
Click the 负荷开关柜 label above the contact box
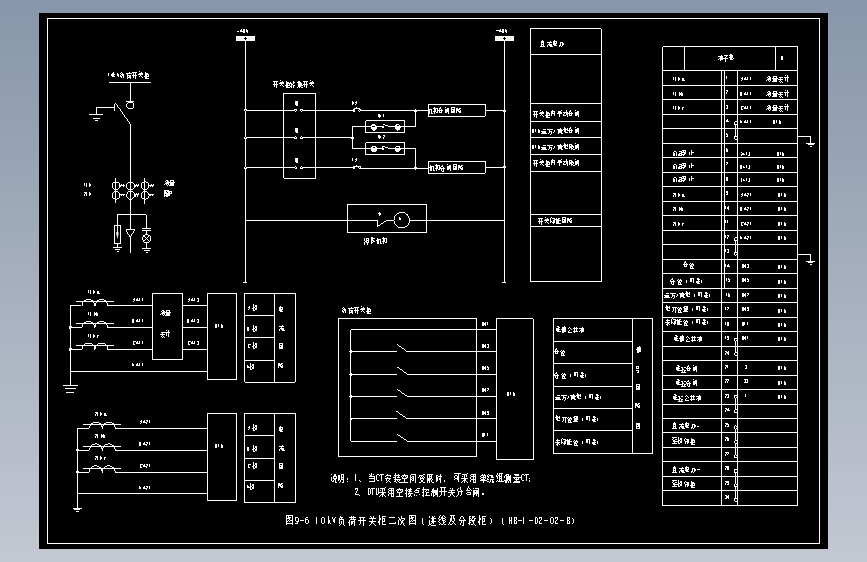(x=357, y=310)
